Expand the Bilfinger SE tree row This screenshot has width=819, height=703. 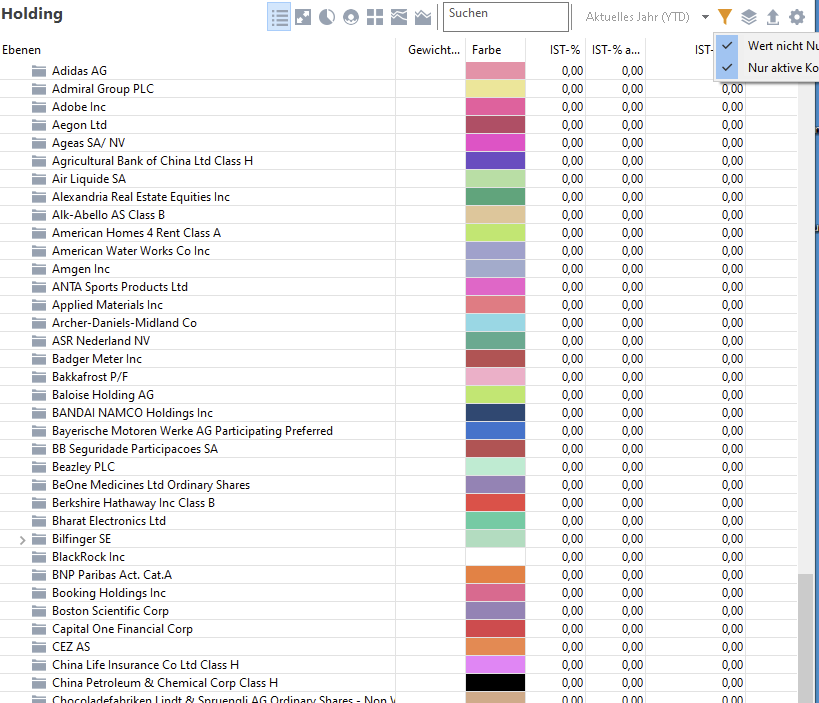click(23, 539)
